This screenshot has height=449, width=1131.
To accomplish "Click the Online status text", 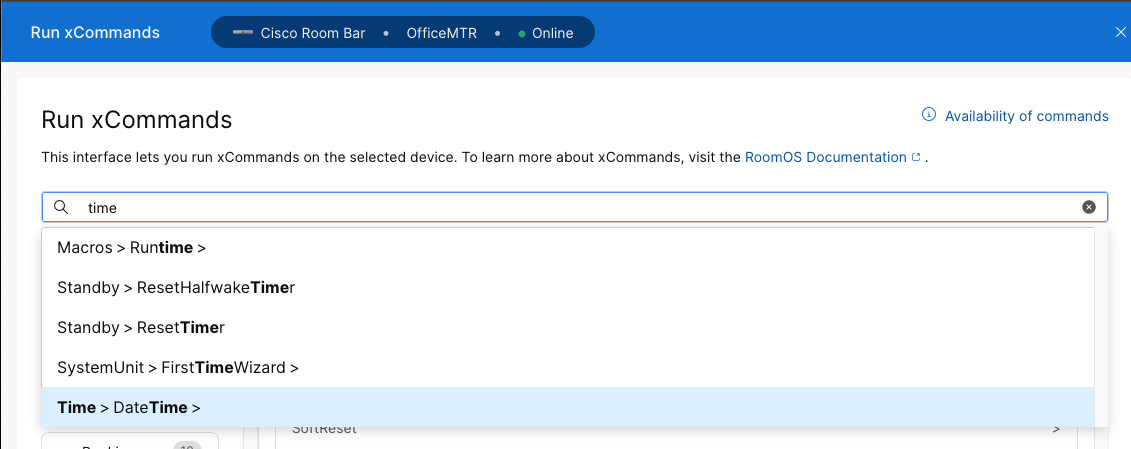I will 552,33.
